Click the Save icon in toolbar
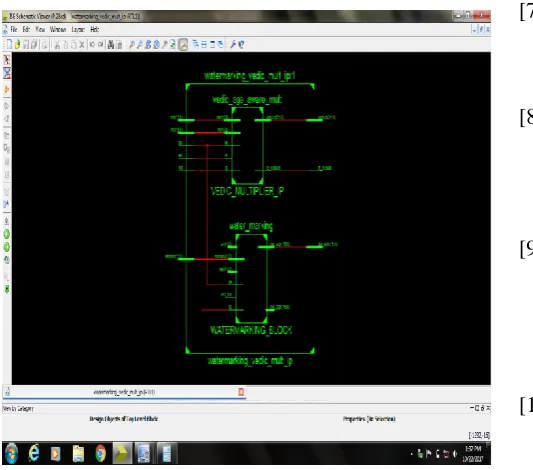The width and height of the screenshot is (533, 470). tap(26, 44)
